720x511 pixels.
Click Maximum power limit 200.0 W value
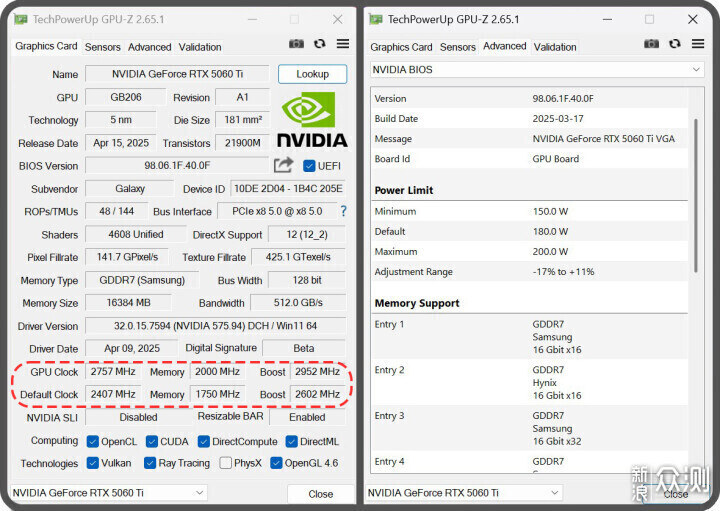click(x=550, y=252)
